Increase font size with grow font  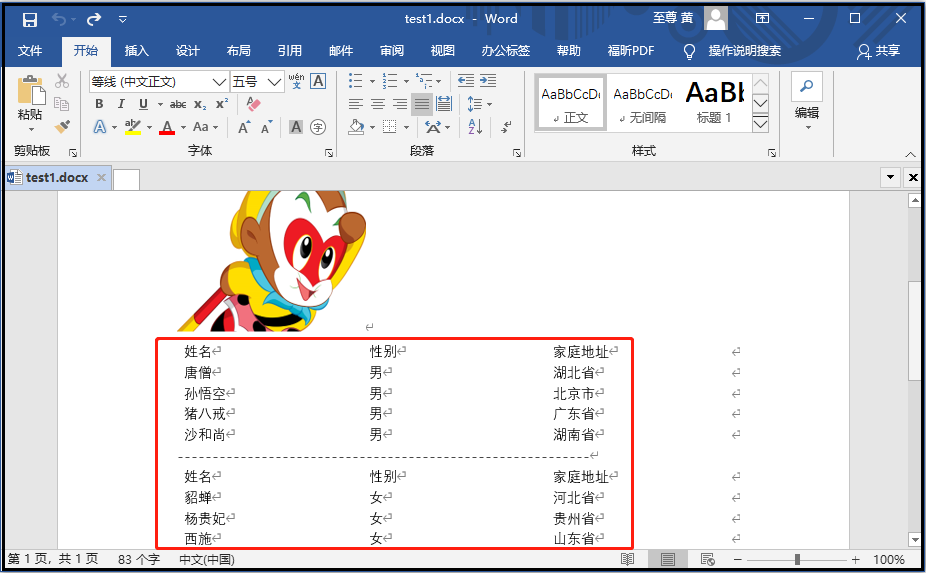[x=244, y=127]
